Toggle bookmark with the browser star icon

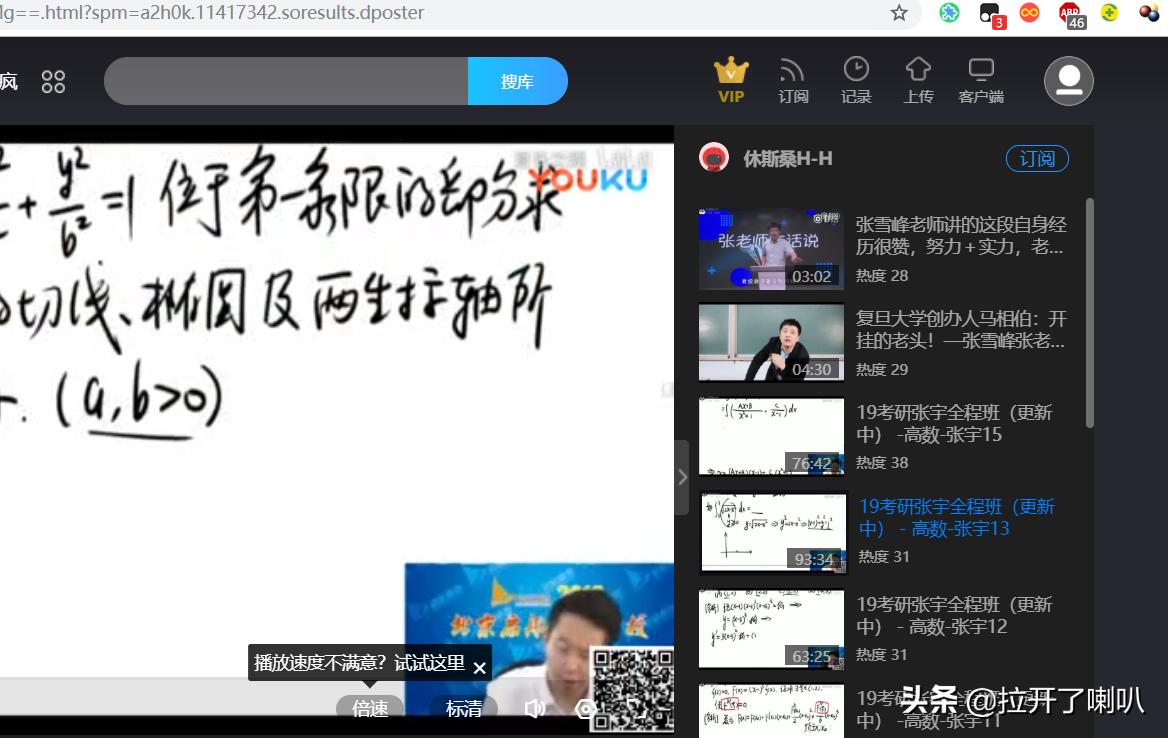[898, 15]
